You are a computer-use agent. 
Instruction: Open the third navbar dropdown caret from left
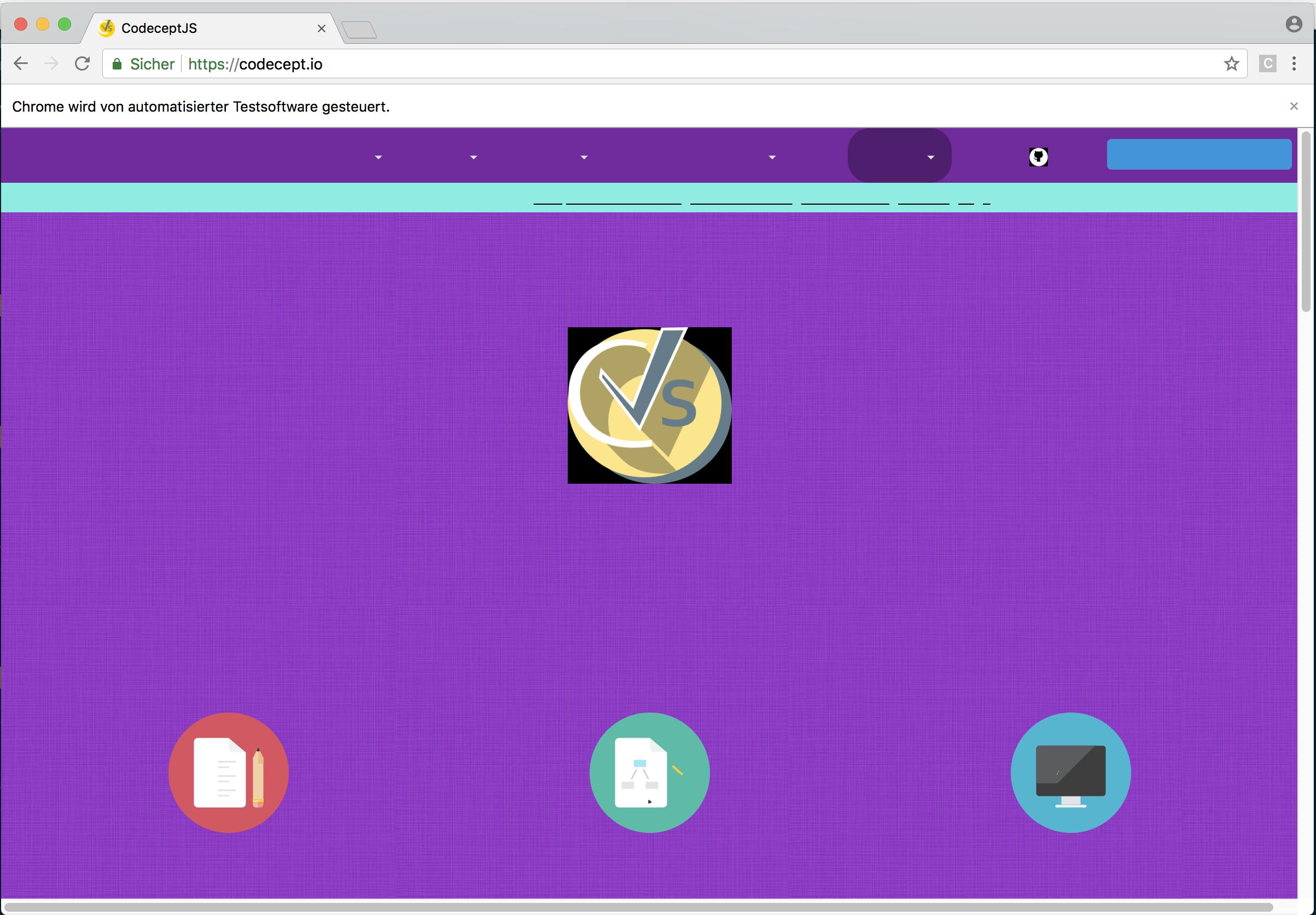[x=584, y=157]
